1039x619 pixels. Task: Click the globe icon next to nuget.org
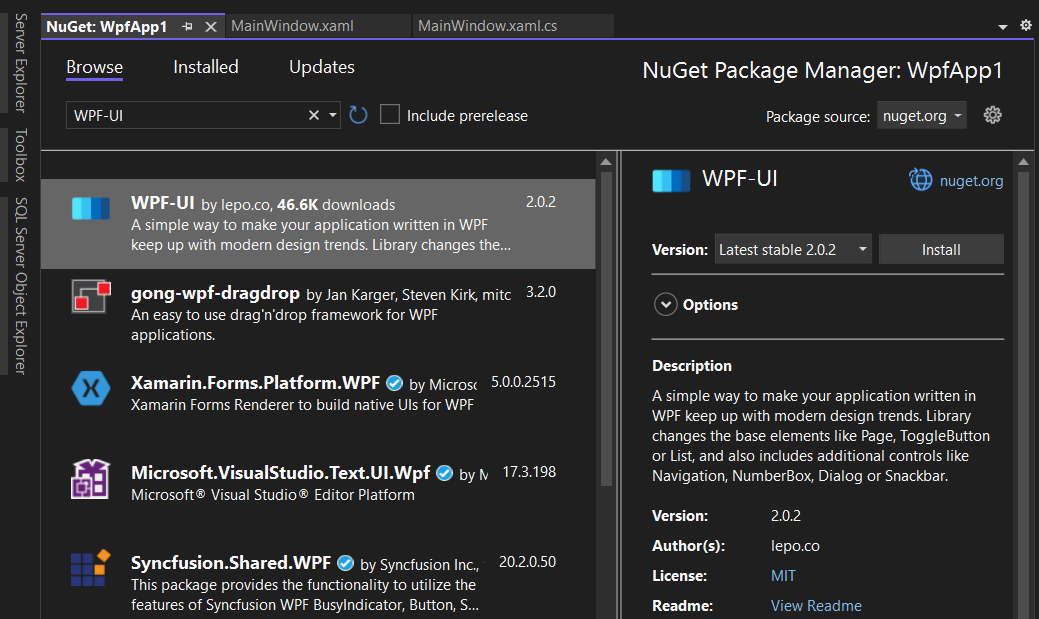[x=920, y=180]
